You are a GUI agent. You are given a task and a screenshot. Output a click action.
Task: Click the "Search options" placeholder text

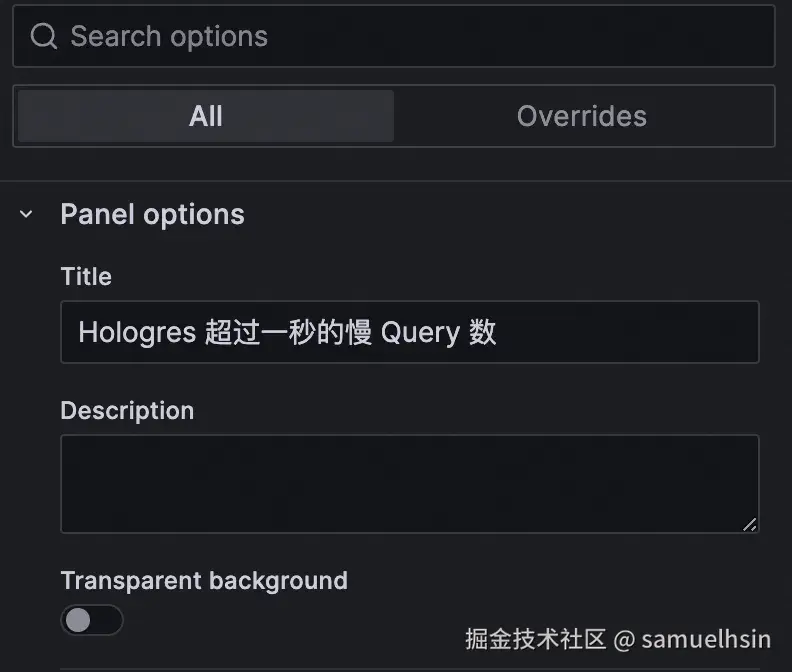169,36
